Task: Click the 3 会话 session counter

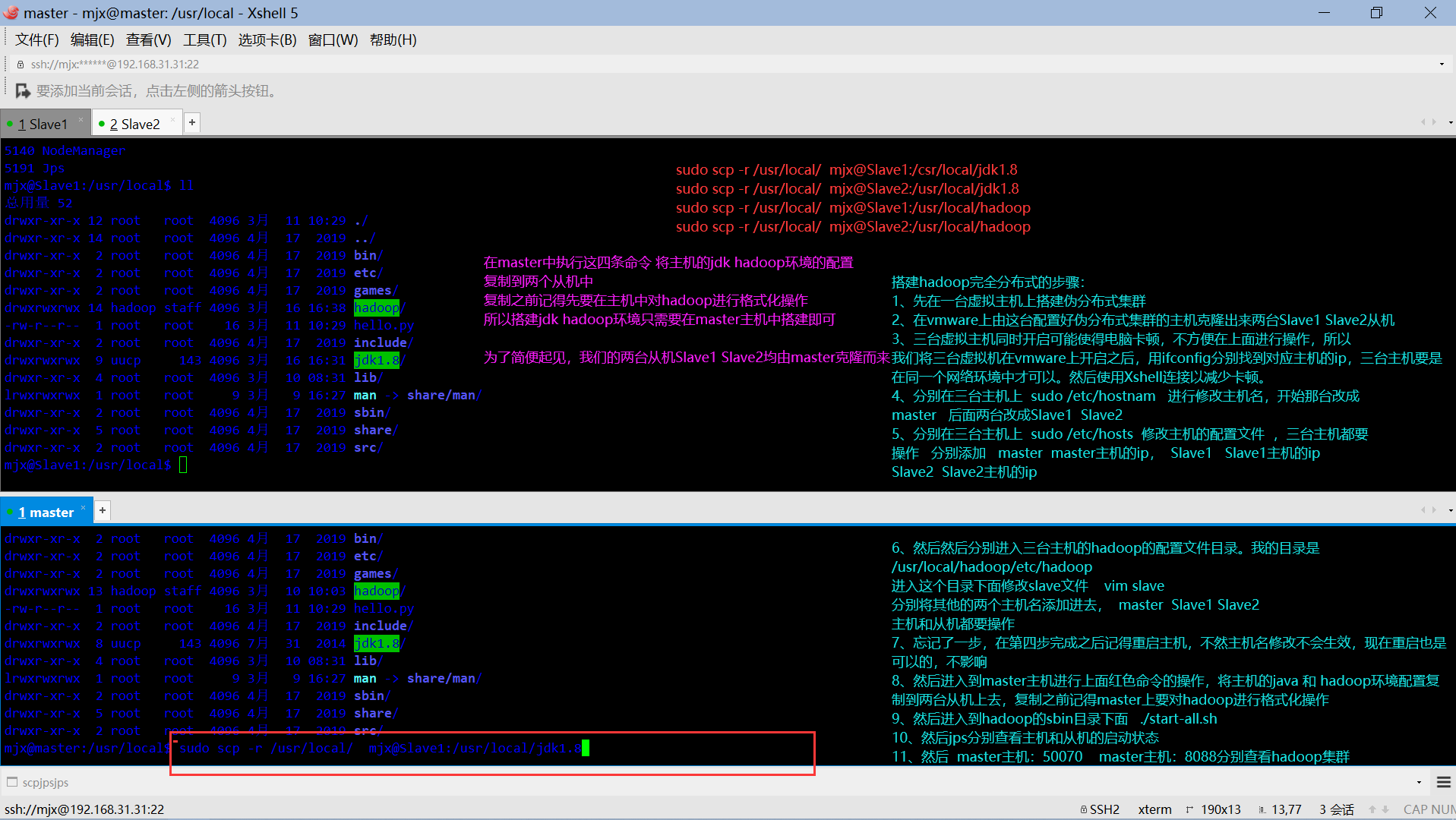Action: [x=1336, y=809]
